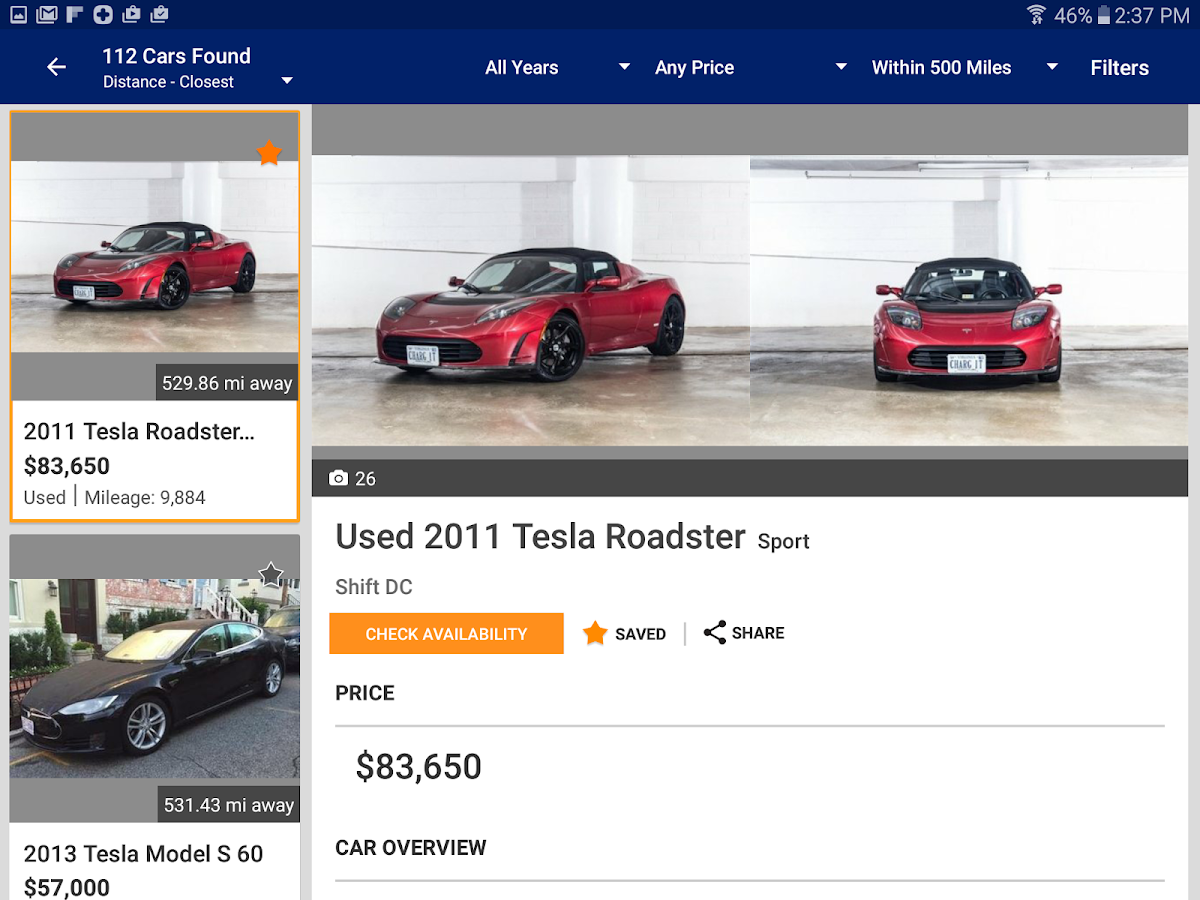The width and height of the screenshot is (1200, 900).
Task: Tap CHECK AVAILABILITY button
Action: pos(446,634)
